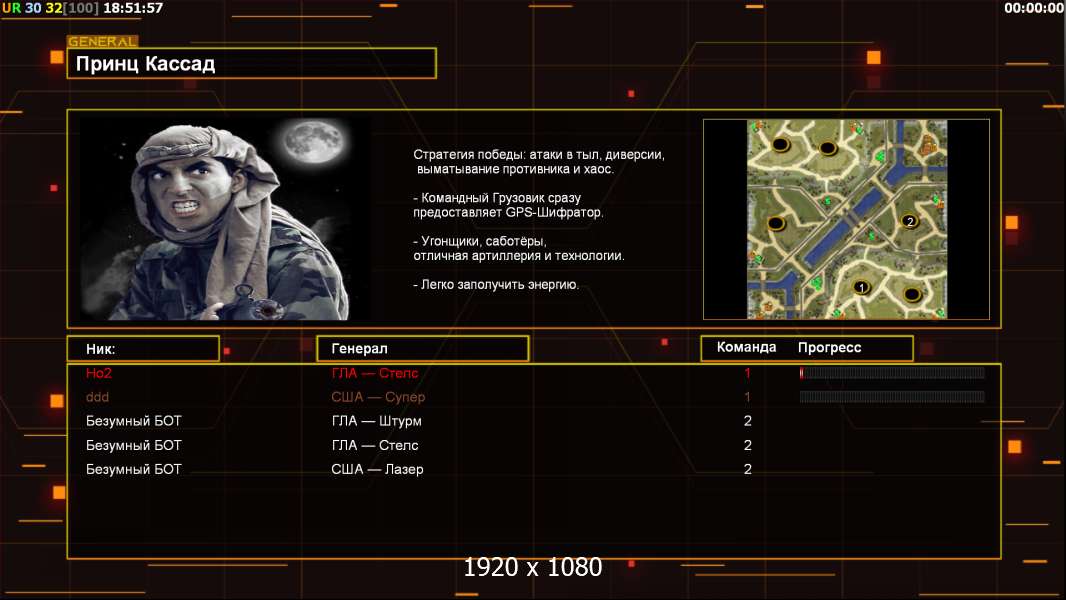Click team number 2 in ГЛА — Штурм row
1066x600 pixels.
coord(747,421)
